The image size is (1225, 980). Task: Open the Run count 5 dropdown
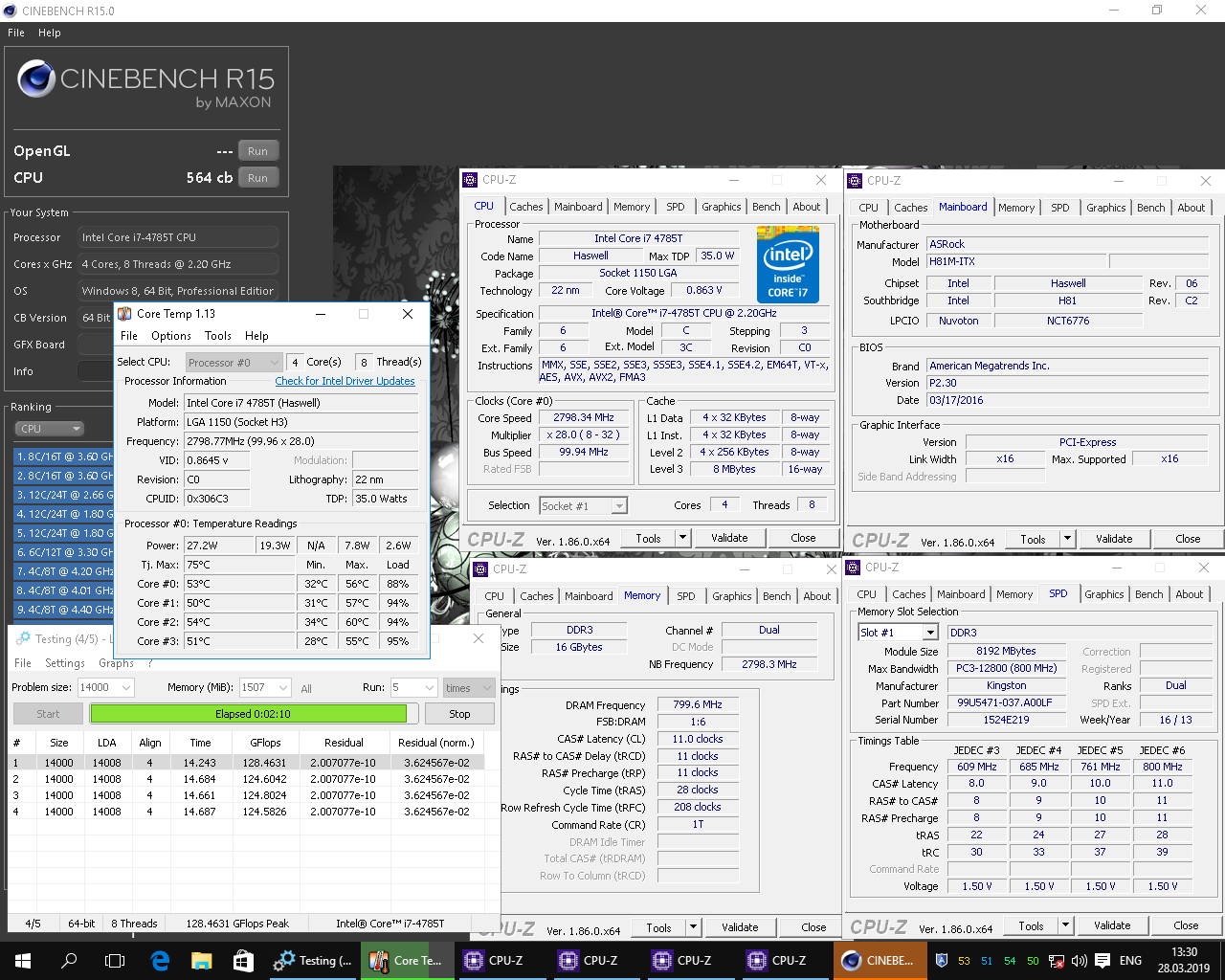pyautogui.click(x=412, y=687)
